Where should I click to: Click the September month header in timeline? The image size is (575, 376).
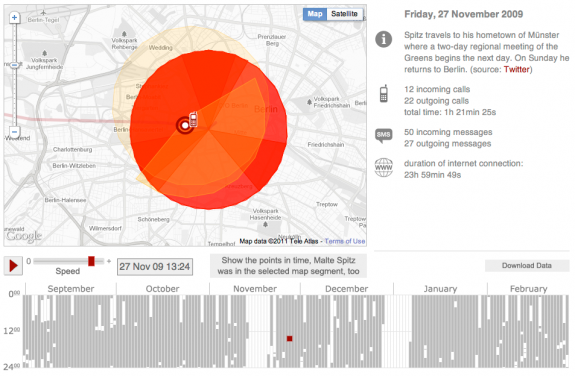[x=71, y=289]
